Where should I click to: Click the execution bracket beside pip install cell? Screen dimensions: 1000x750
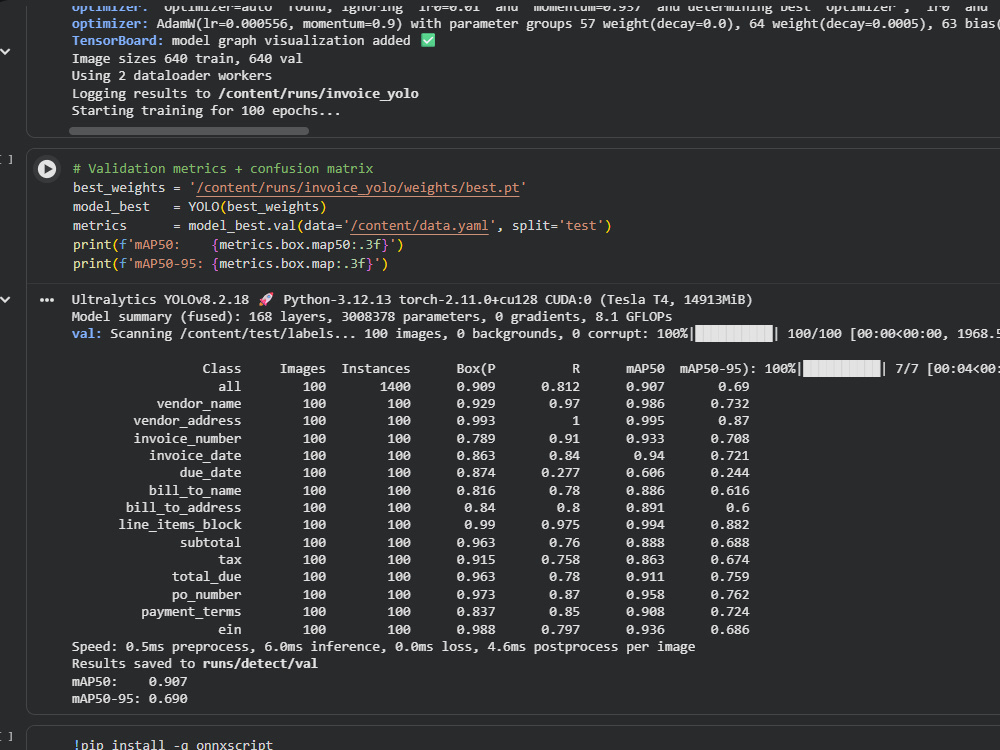pyautogui.click(x=6, y=737)
